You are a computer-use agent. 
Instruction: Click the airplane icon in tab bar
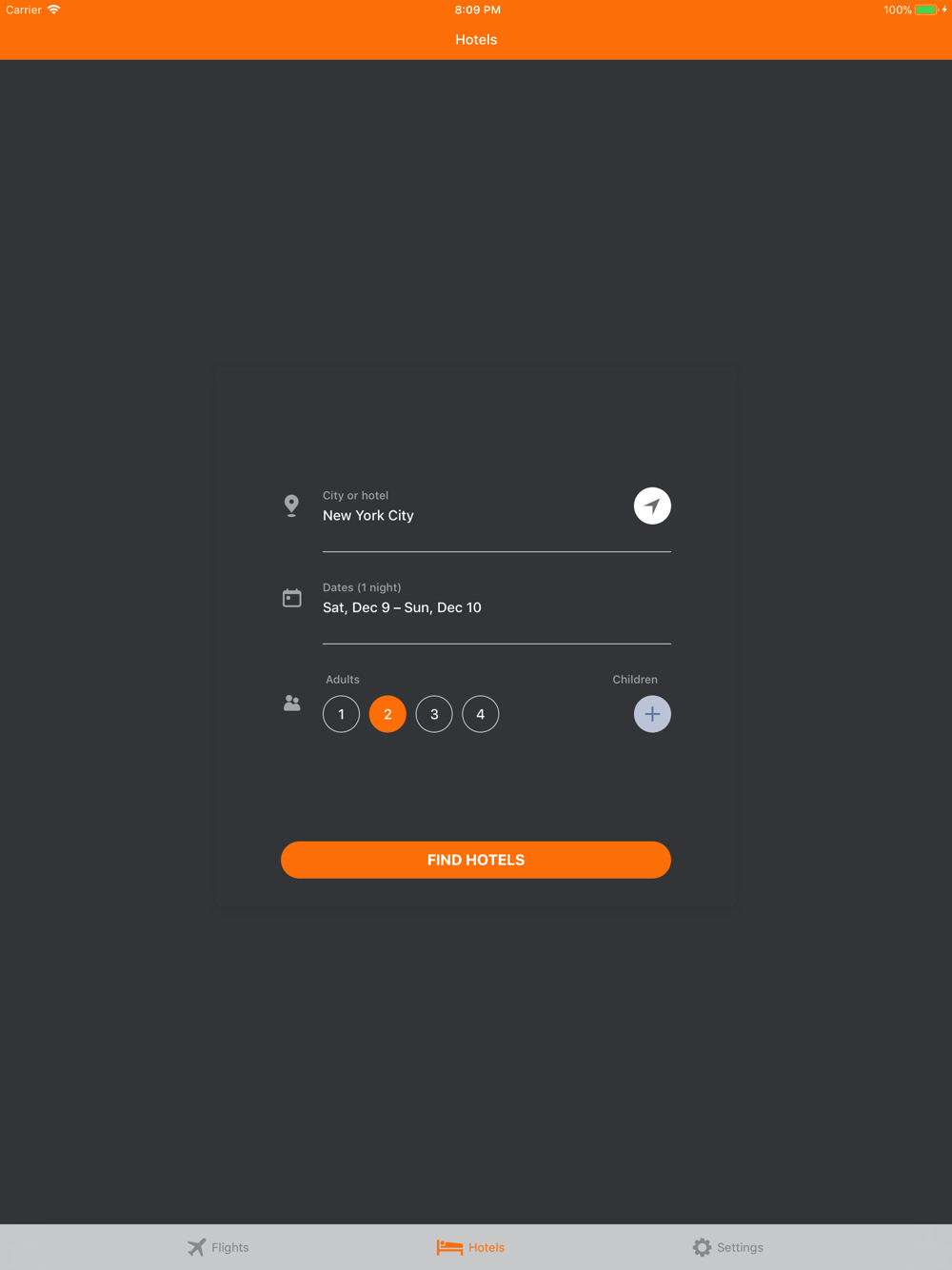[196, 1247]
